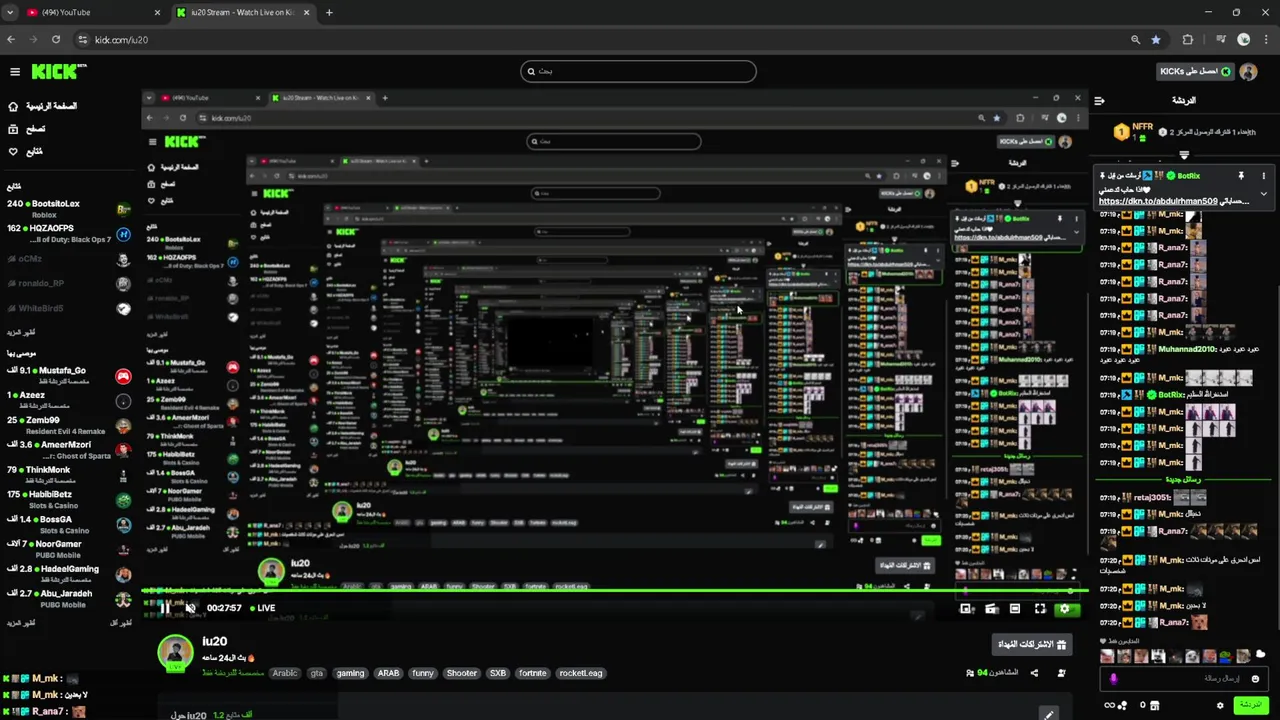1280x720 pixels.
Task: Show more followed channels
Action: [x=21, y=331]
